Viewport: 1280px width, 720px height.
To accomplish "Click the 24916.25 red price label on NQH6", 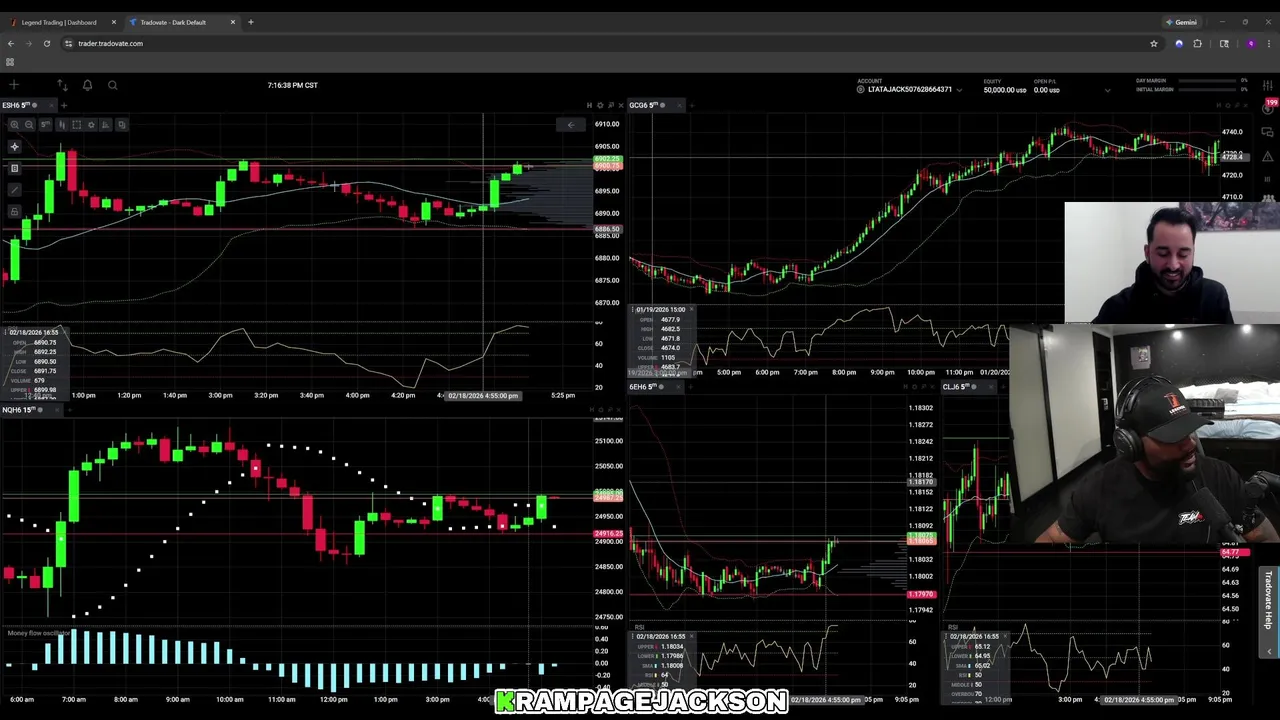I will tap(609, 534).
